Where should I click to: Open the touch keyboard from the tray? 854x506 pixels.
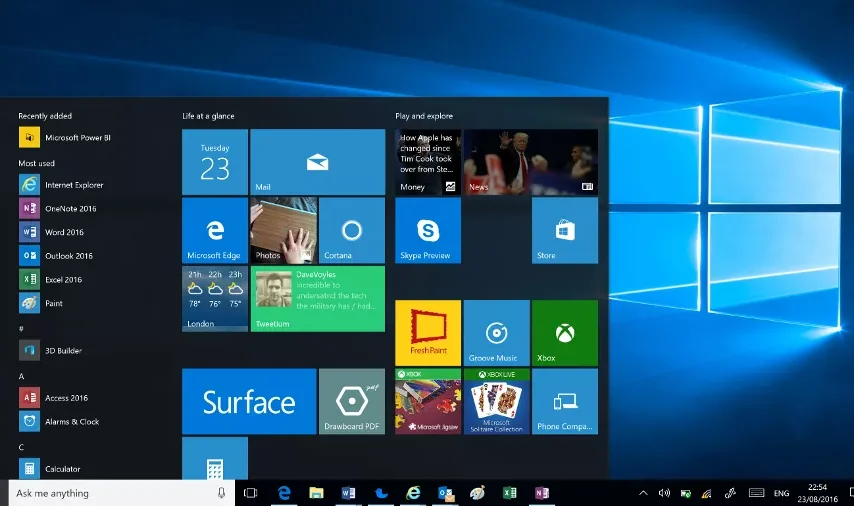pos(757,493)
